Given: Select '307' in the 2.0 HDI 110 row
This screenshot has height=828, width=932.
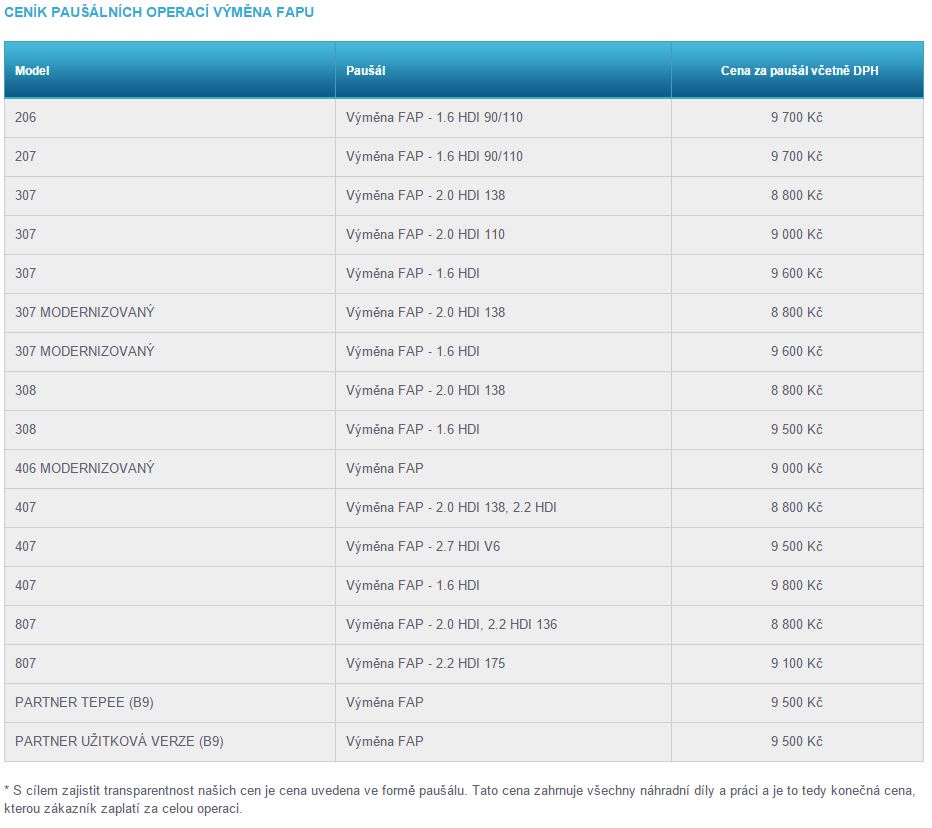Looking at the screenshot, I should (x=26, y=235).
